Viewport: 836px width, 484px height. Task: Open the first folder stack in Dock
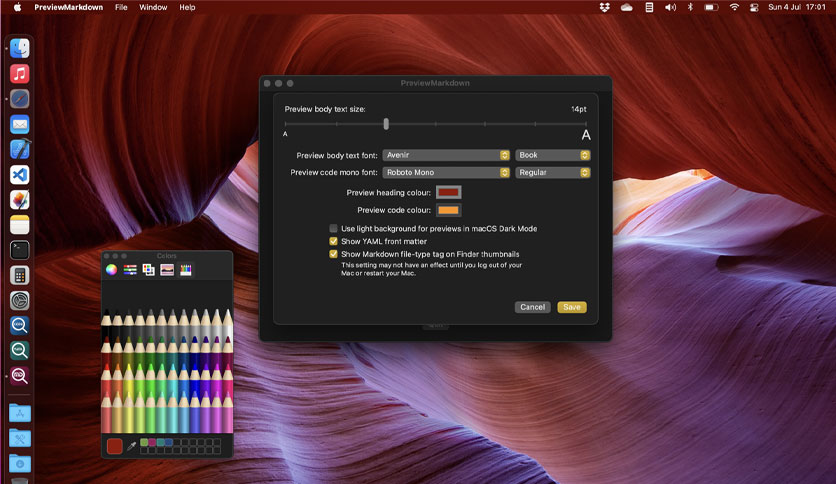point(20,413)
